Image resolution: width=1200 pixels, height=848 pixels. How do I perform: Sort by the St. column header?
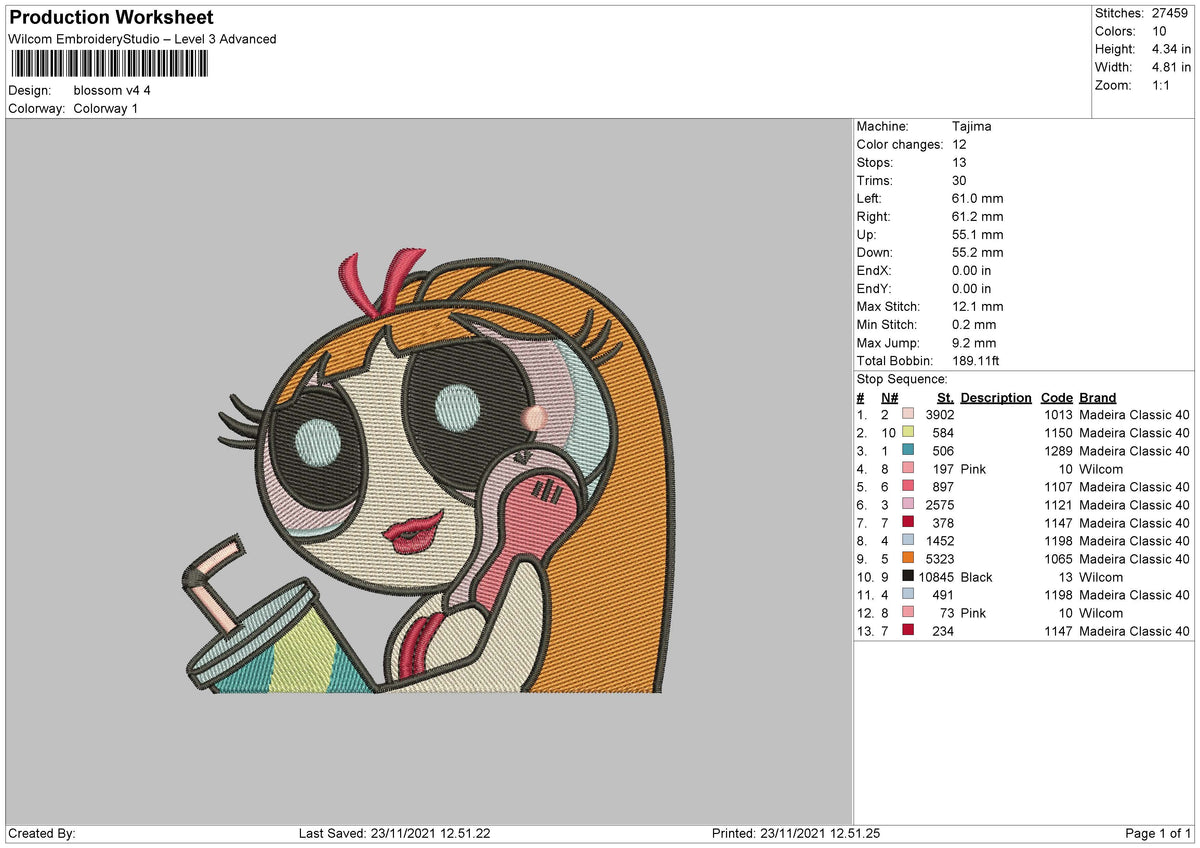point(945,397)
